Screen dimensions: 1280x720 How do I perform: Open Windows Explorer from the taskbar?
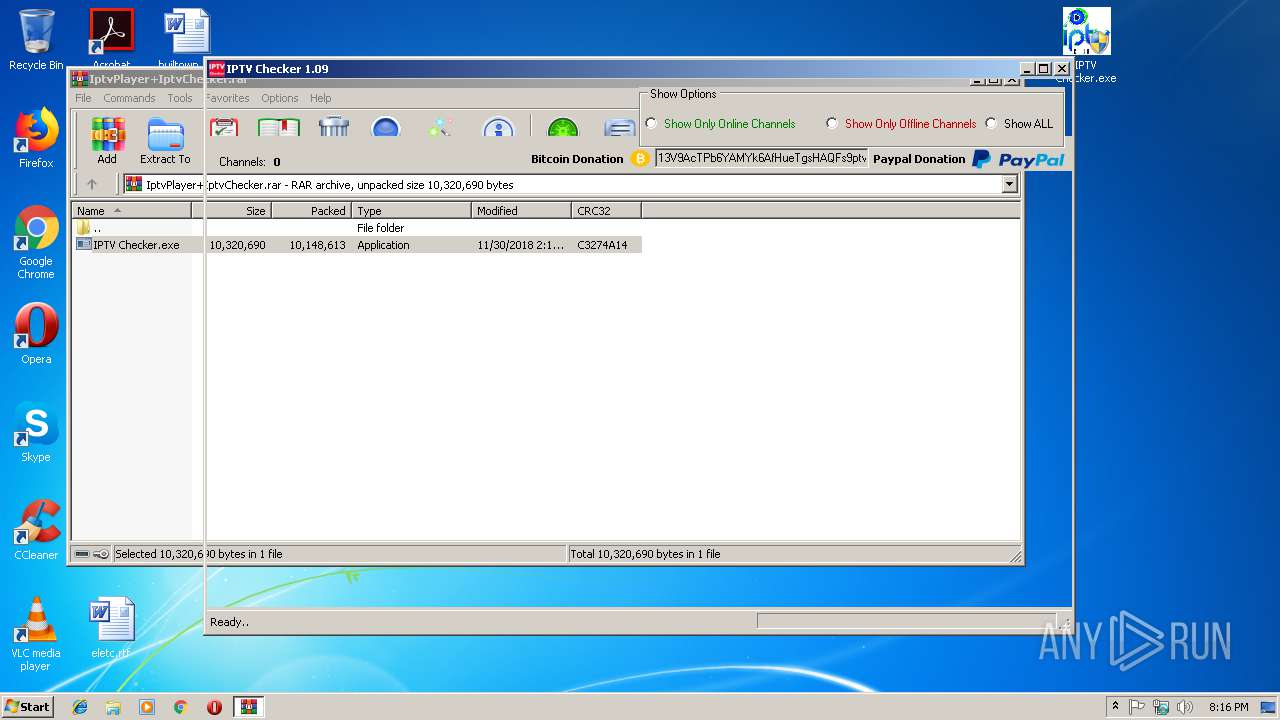[113, 707]
